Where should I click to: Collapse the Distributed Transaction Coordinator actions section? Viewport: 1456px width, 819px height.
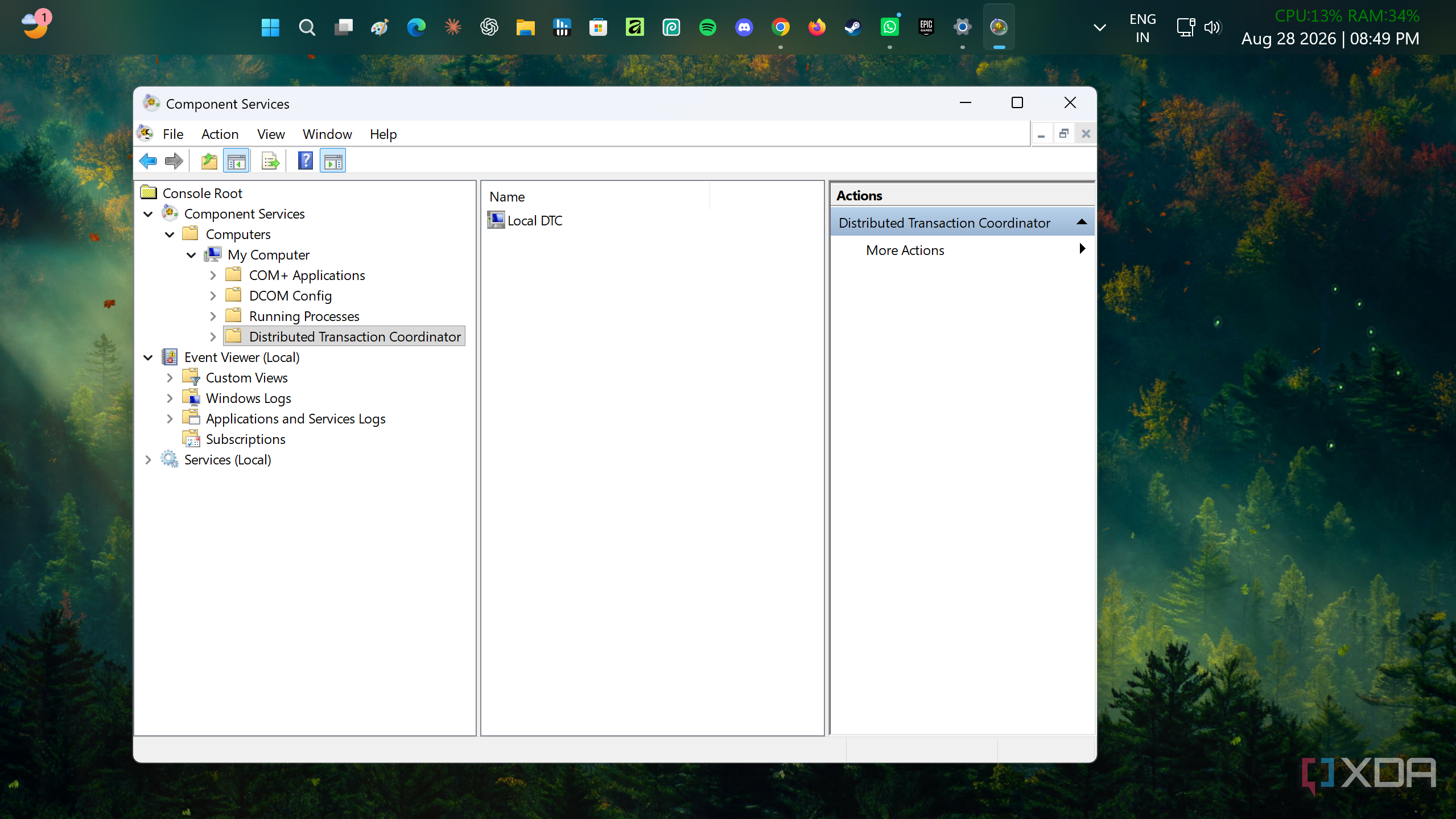pos(1082,222)
